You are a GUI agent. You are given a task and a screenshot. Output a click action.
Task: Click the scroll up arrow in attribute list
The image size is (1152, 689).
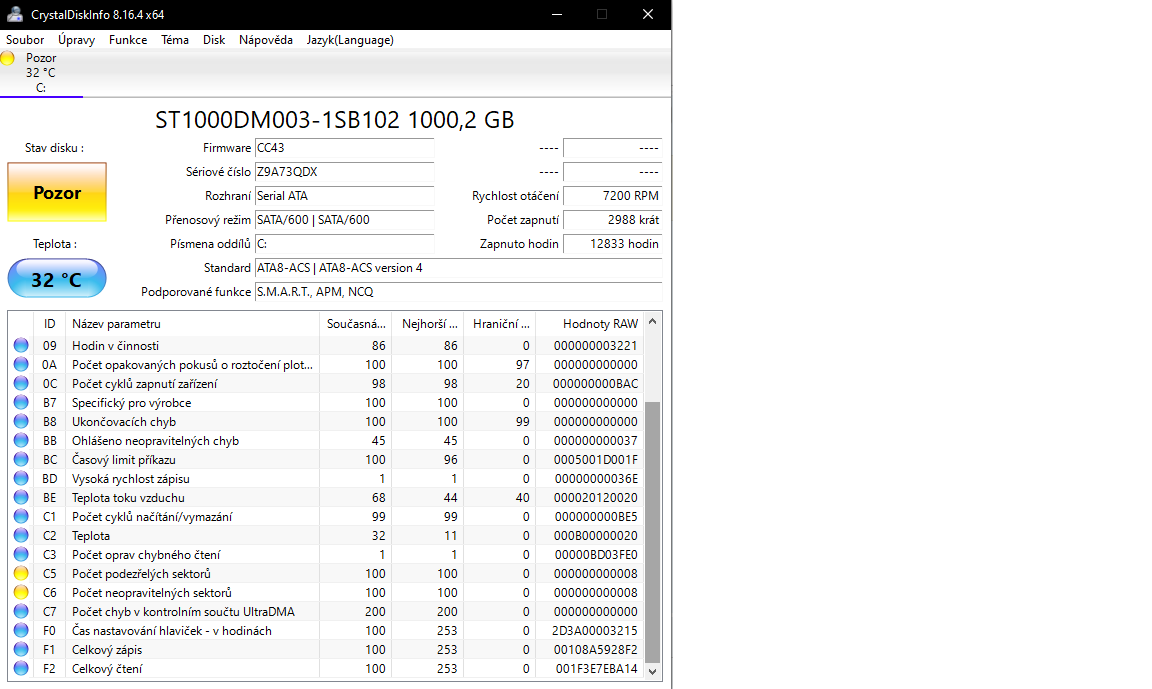653,322
